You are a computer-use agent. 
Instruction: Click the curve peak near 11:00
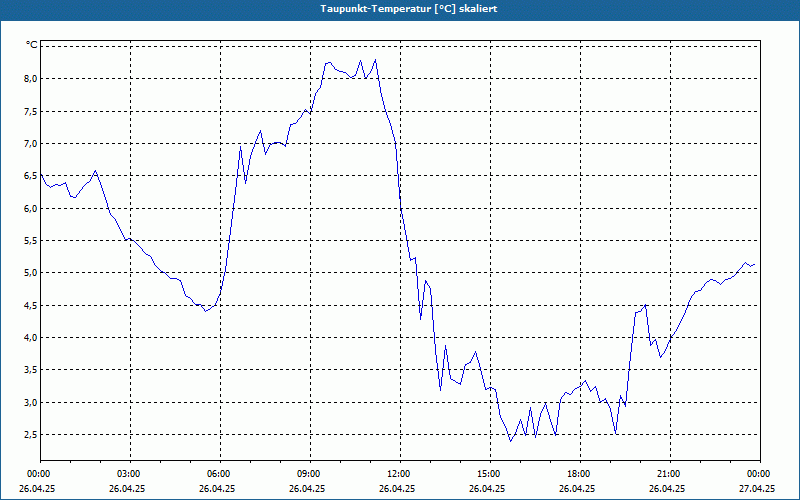click(376, 59)
